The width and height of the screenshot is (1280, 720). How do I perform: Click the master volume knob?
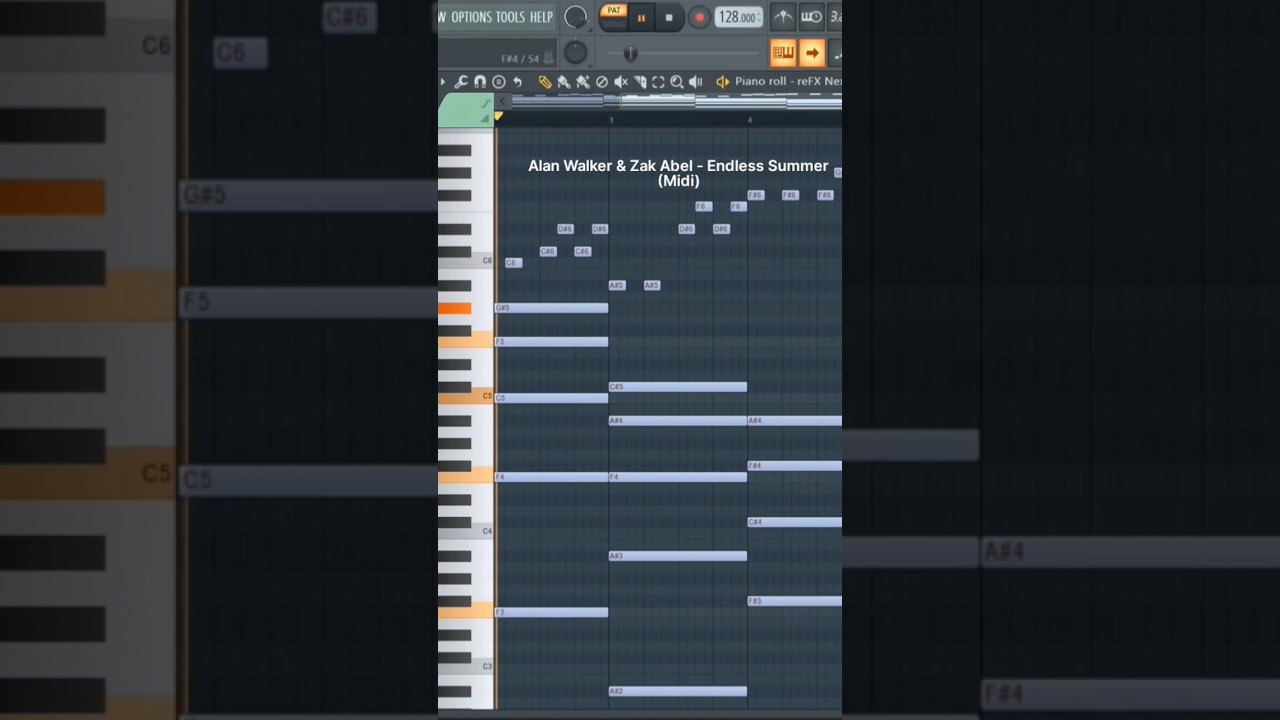point(575,17)
